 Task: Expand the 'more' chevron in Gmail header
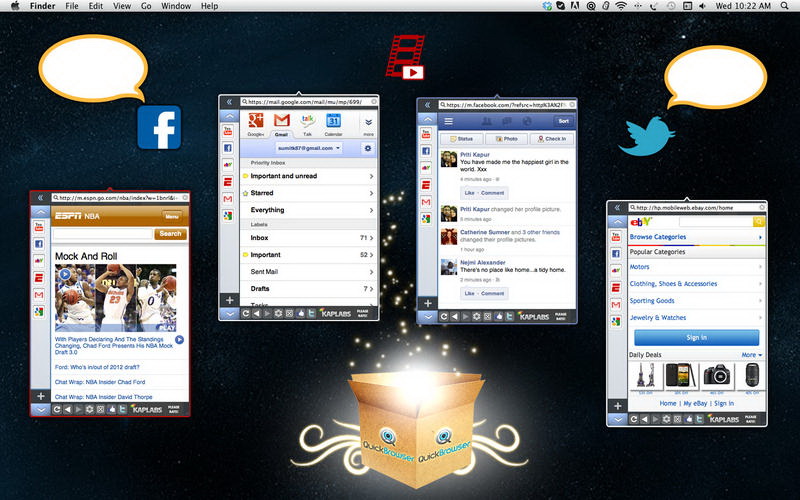click(x=368, y=122)
